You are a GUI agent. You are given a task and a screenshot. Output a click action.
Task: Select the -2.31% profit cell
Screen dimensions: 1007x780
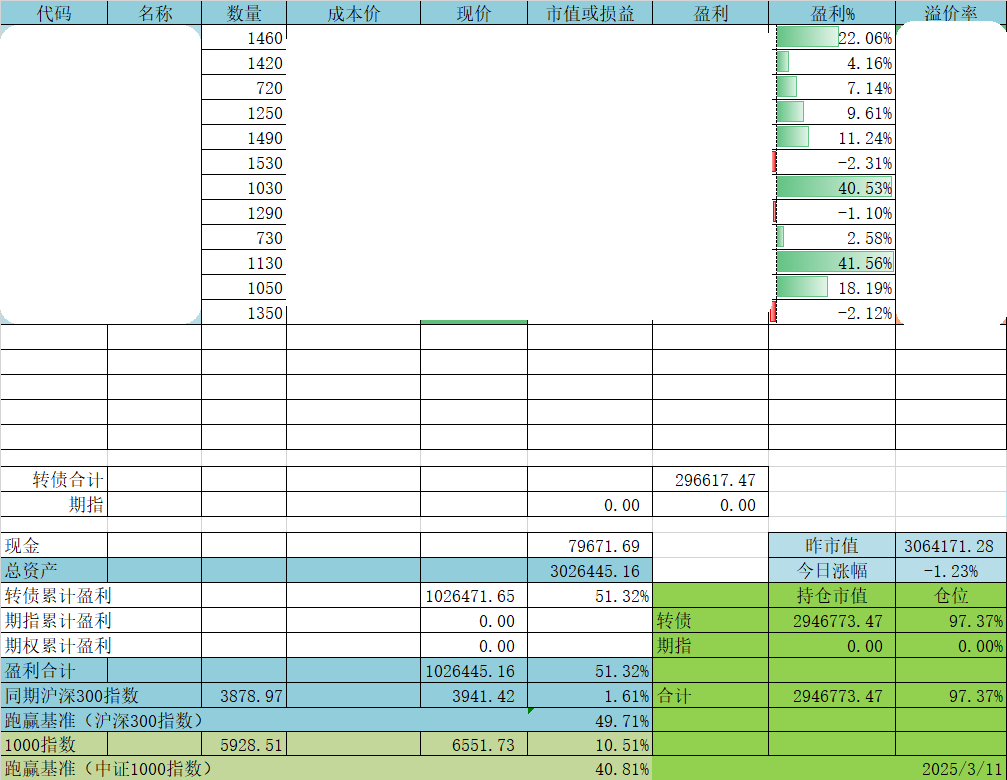coord(832,163)
